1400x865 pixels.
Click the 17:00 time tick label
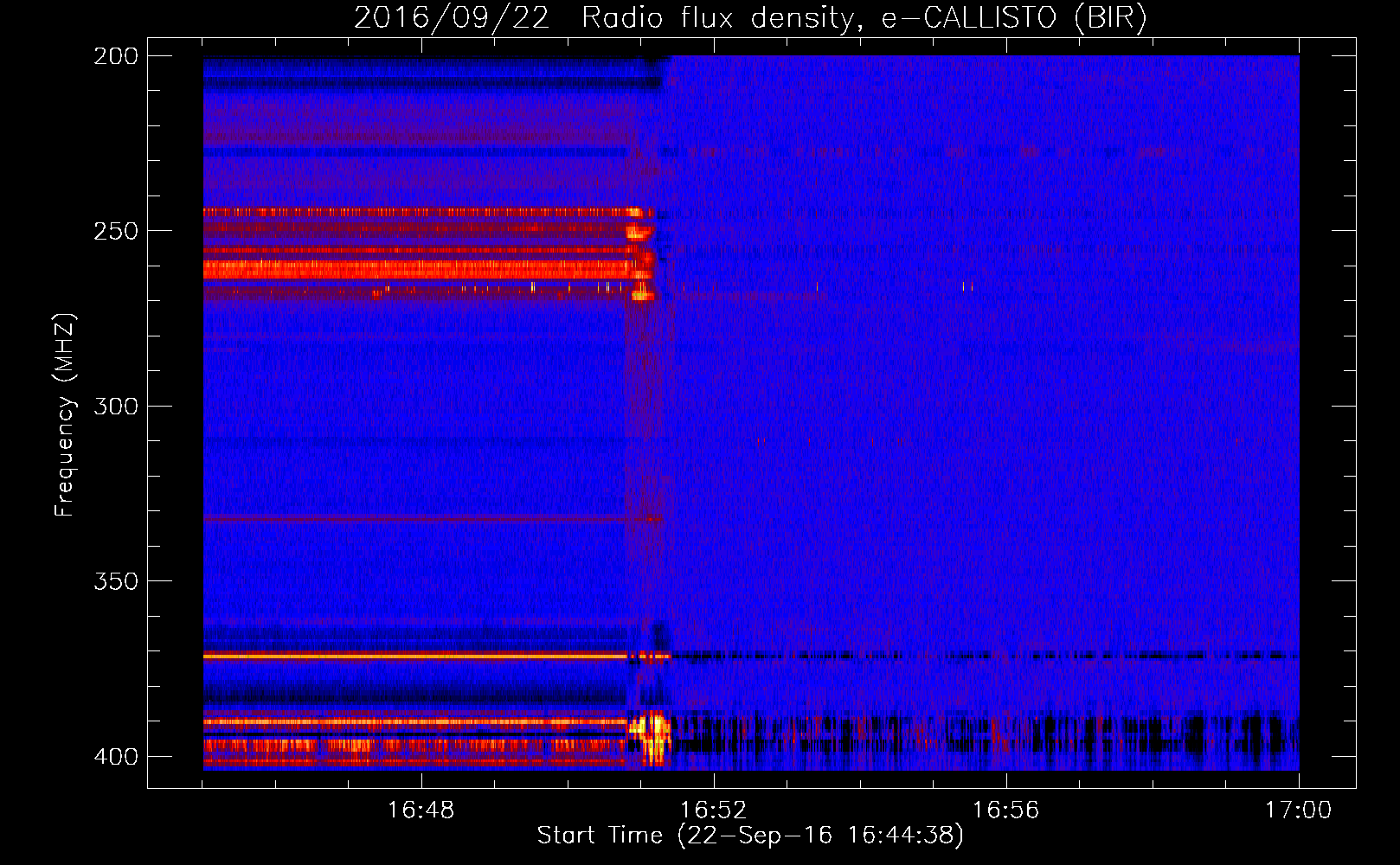click(x=1298, y=811)
